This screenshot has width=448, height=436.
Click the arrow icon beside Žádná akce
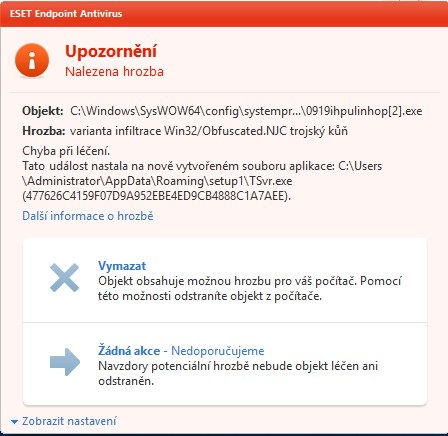(65, 362)
